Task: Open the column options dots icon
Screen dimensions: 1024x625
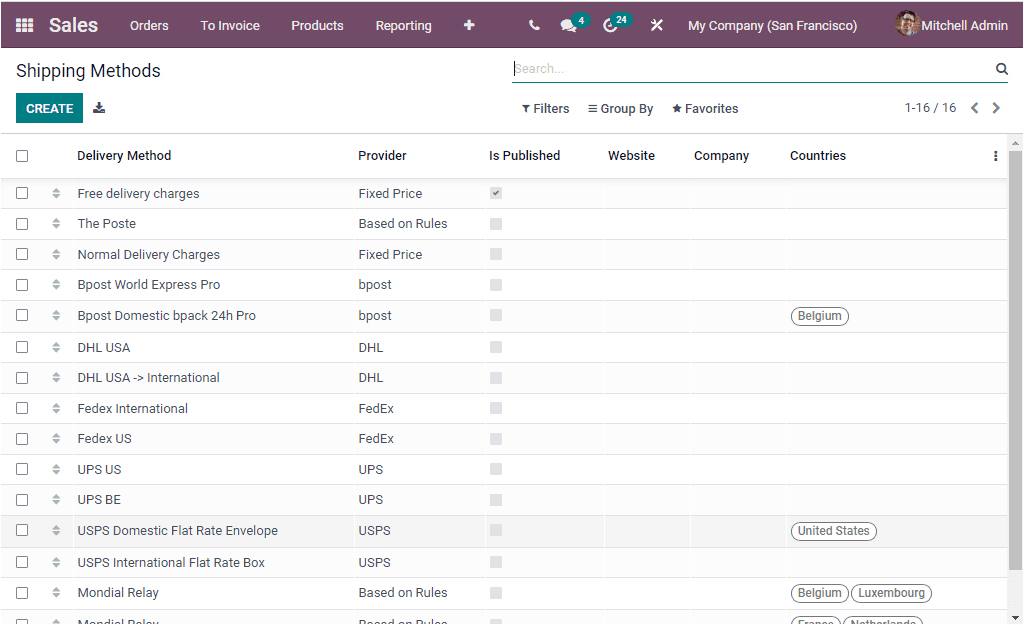Action: click(x=995, y=156)
